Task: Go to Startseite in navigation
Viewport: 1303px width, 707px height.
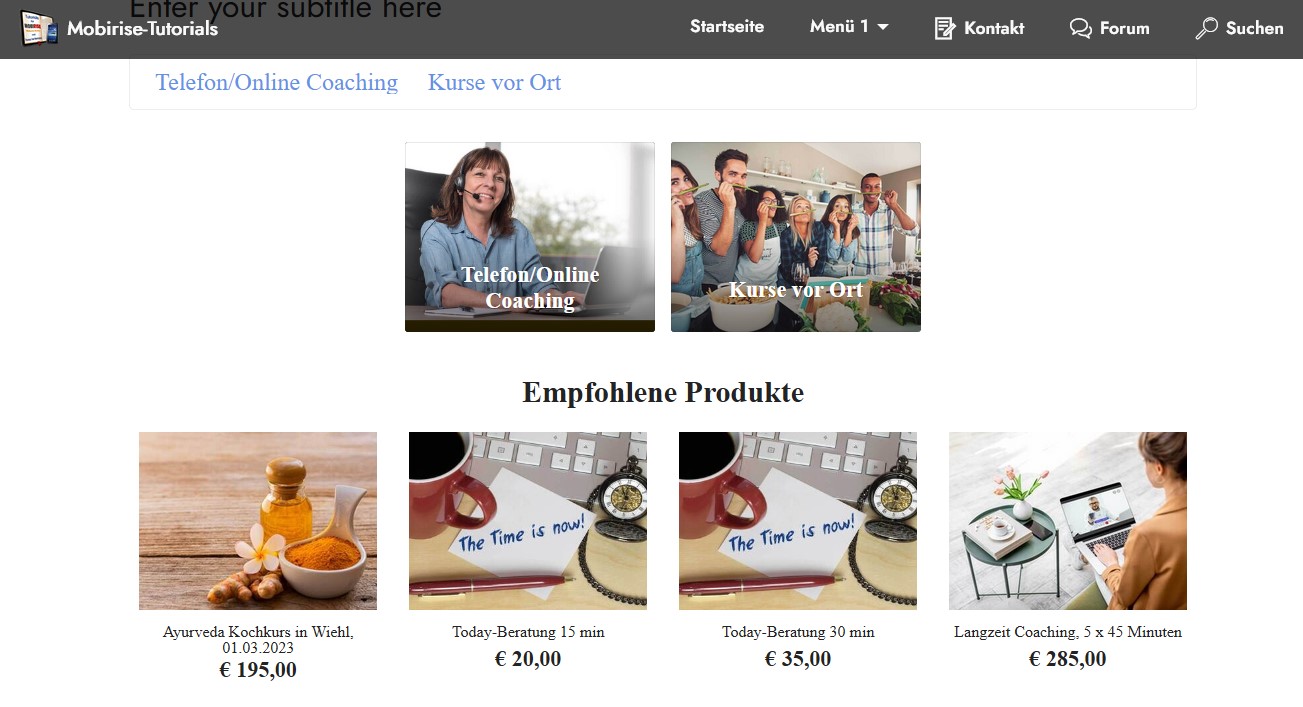Action: 727,27
